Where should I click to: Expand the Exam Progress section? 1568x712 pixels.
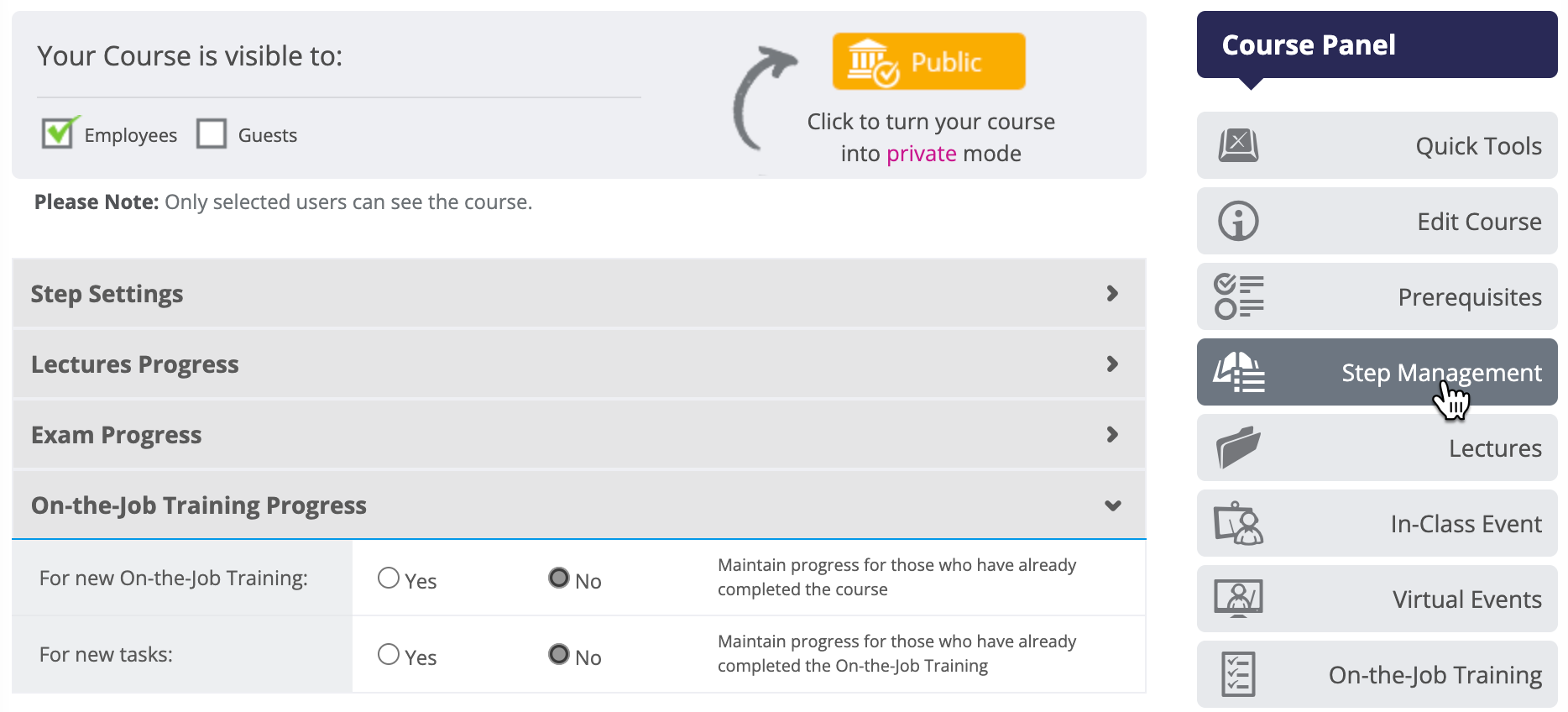point(579,434)
